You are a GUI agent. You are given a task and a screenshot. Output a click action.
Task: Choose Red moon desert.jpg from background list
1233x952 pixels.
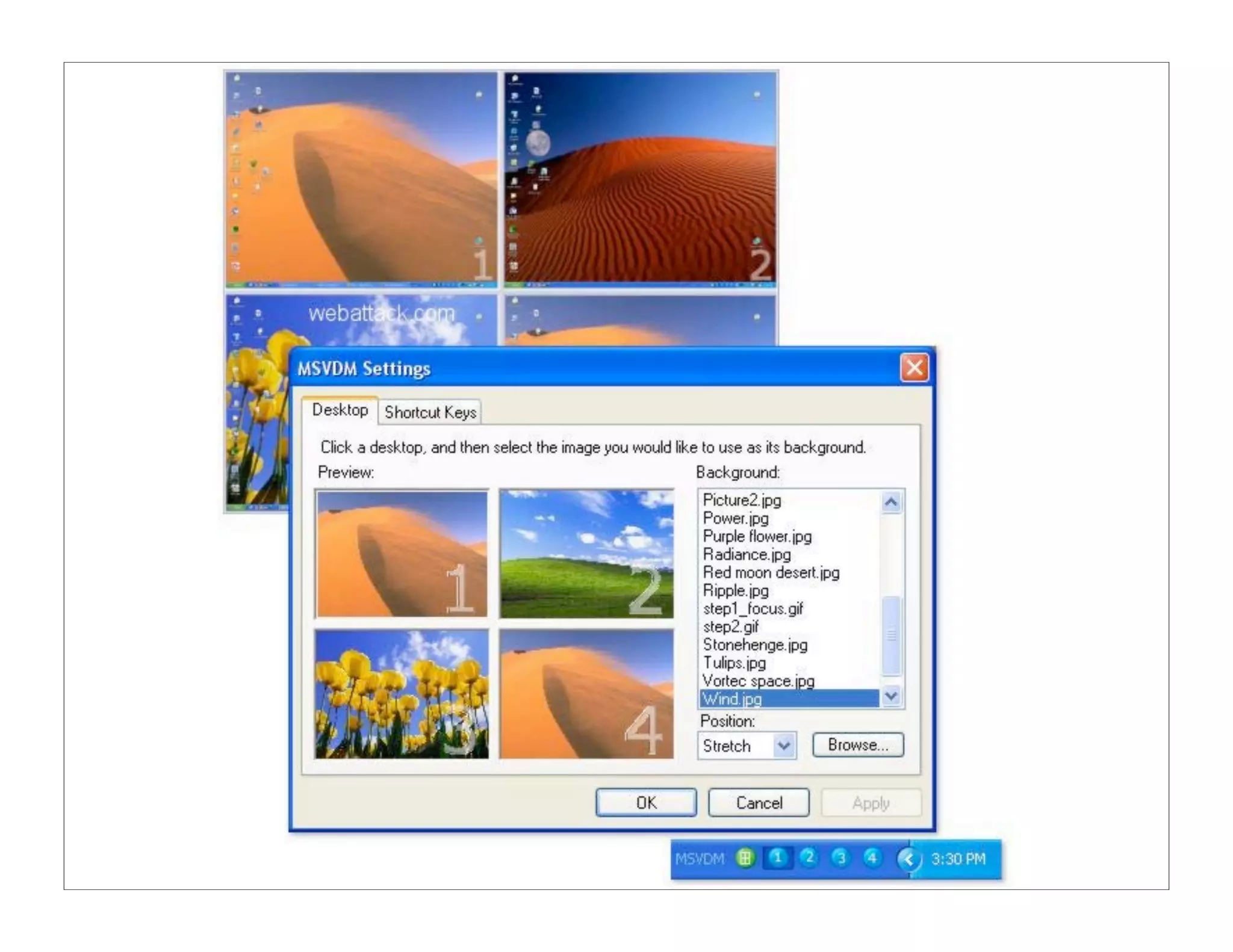click(771, 572)
